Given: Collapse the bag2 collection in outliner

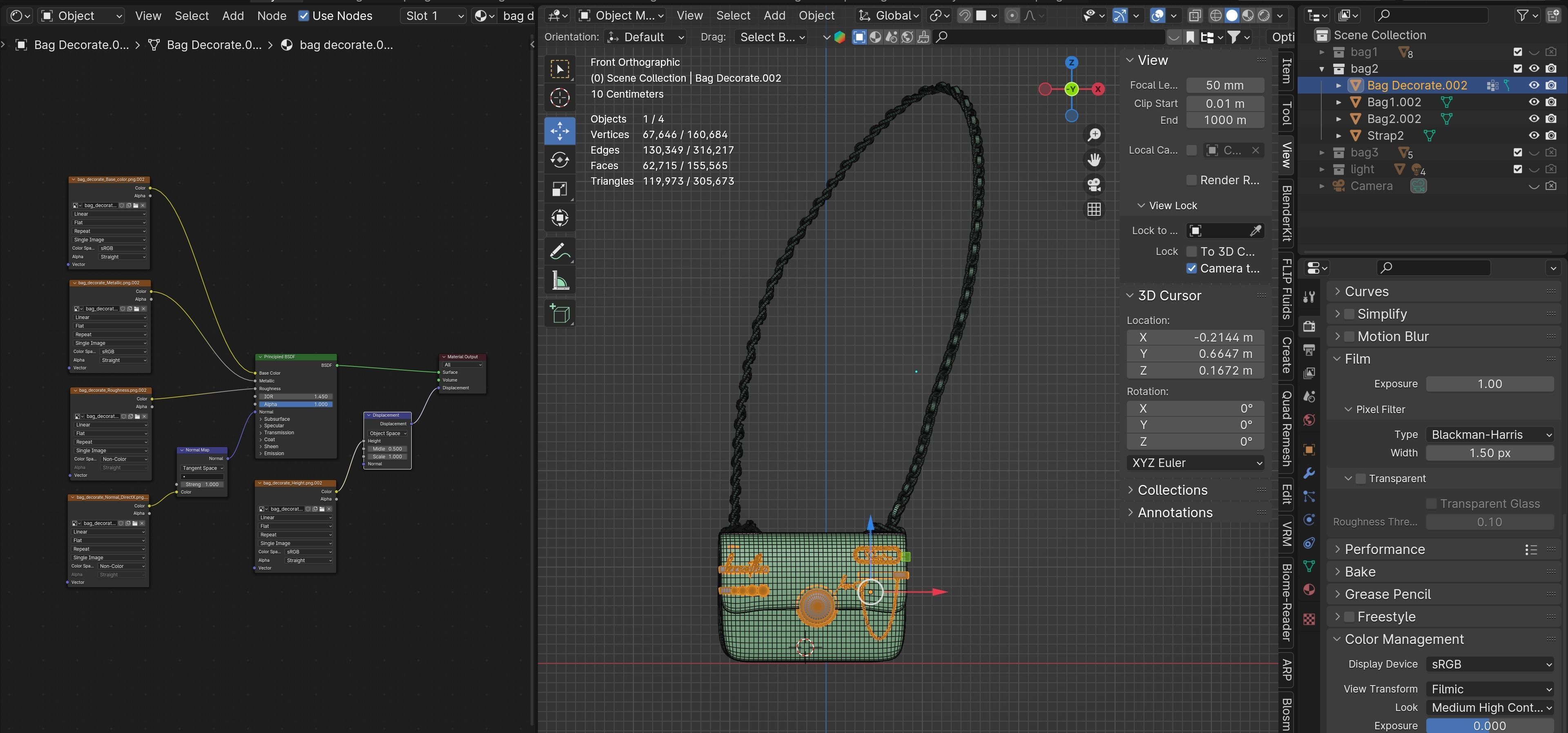Looking at the screenshot, I should [1321, 69].
